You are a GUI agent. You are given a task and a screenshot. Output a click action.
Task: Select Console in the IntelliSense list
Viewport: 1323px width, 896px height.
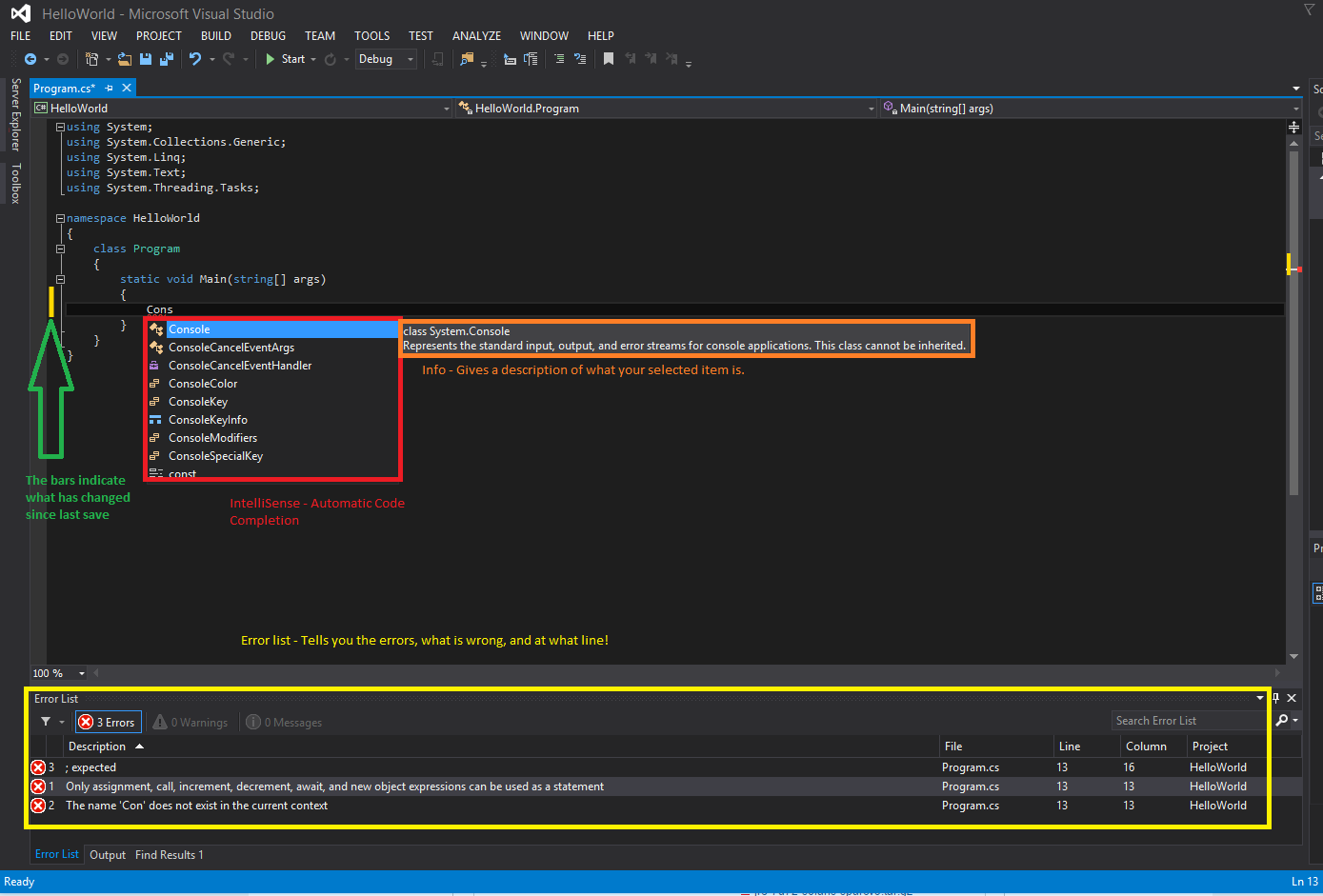pos(272,329)
